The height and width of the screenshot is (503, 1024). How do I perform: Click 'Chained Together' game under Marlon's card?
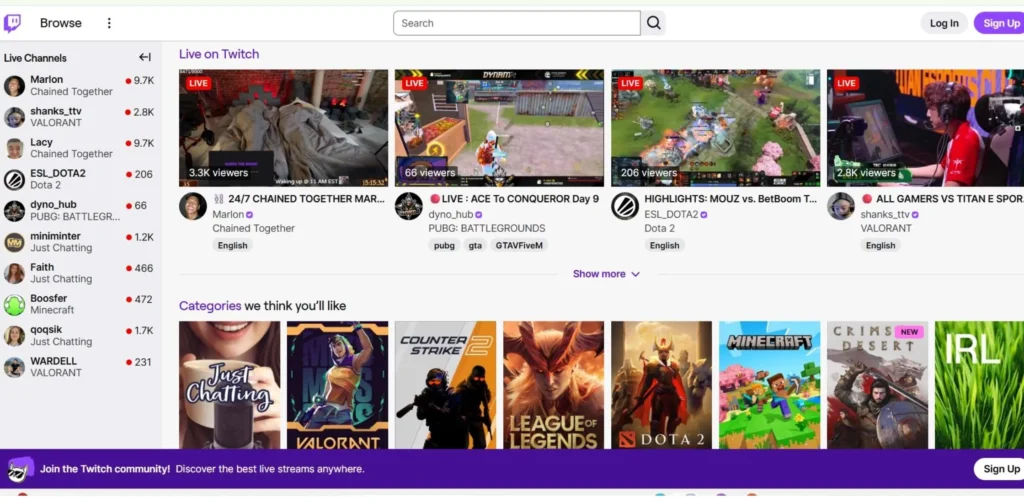(253, 229)
